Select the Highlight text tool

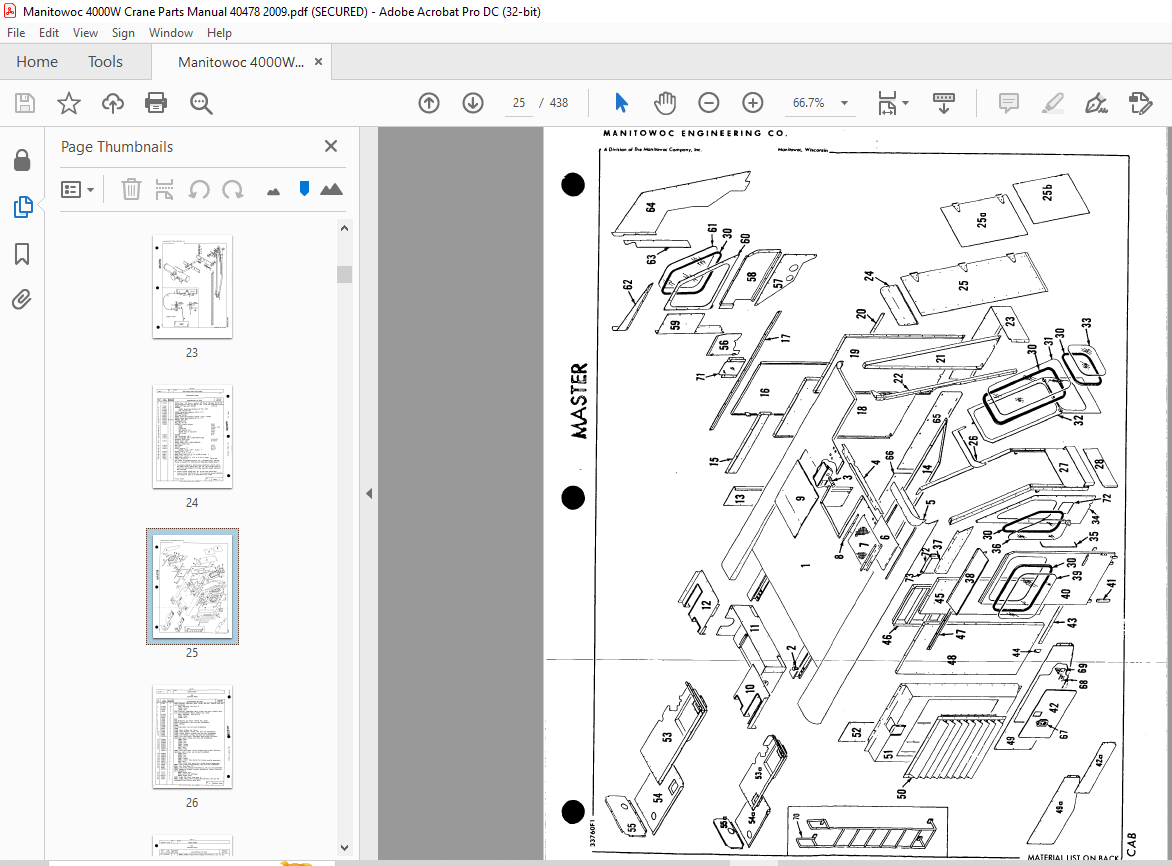coord(1052,103)
